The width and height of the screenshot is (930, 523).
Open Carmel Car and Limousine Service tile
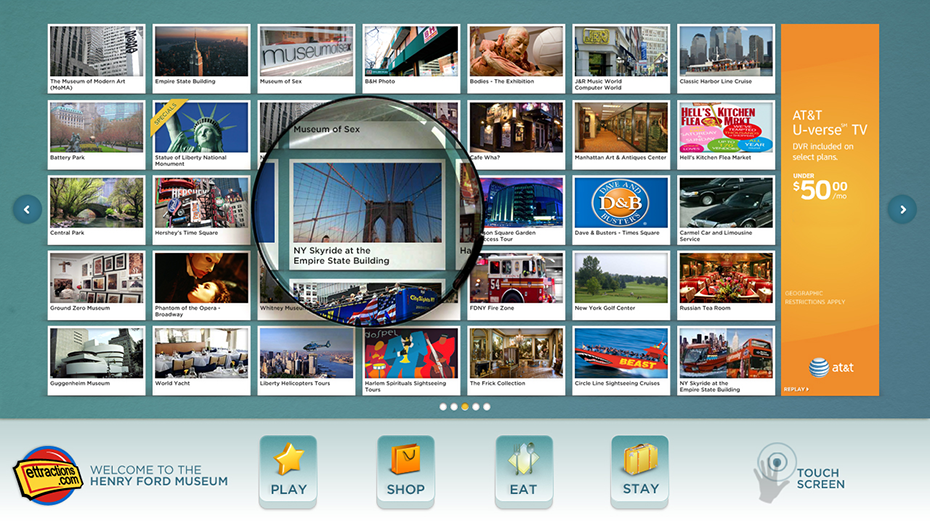(x=726, y=210)
